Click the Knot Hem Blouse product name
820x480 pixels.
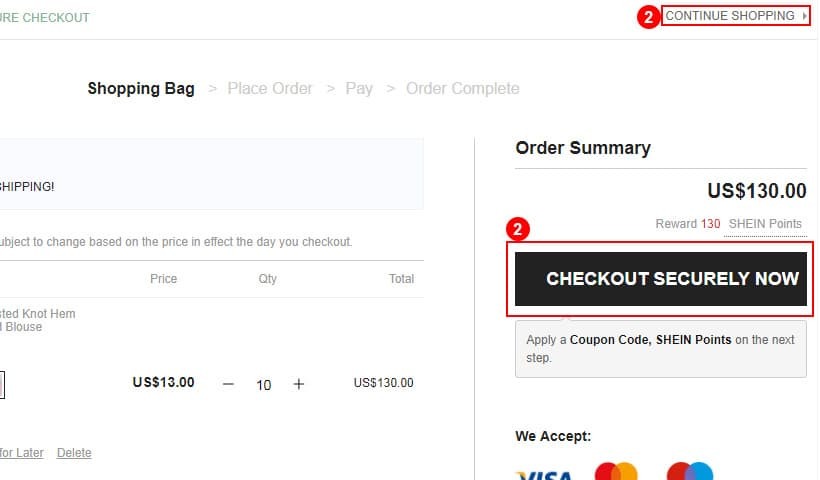coord(38,320)
